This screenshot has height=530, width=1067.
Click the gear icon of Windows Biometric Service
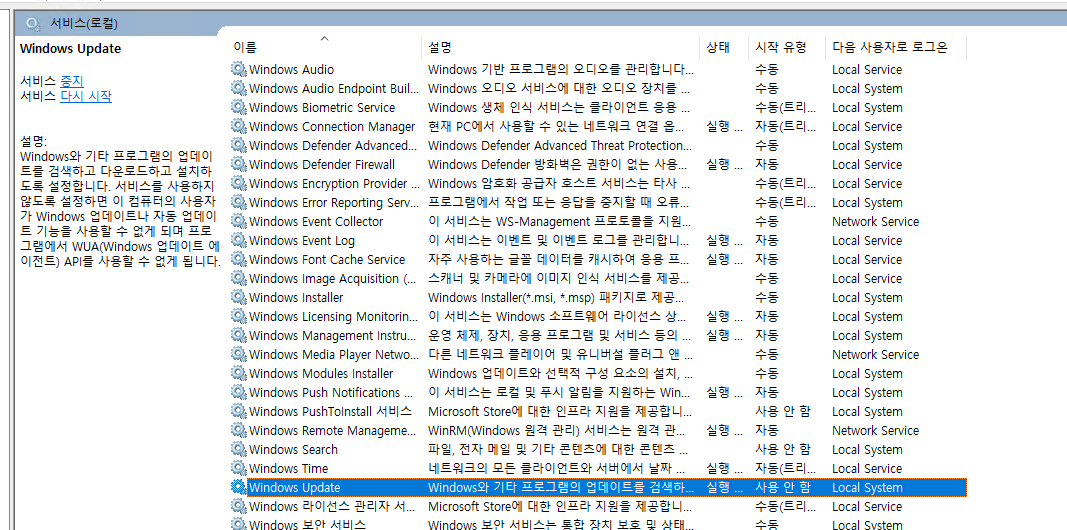pyautogui.click(x=238, y=107)
